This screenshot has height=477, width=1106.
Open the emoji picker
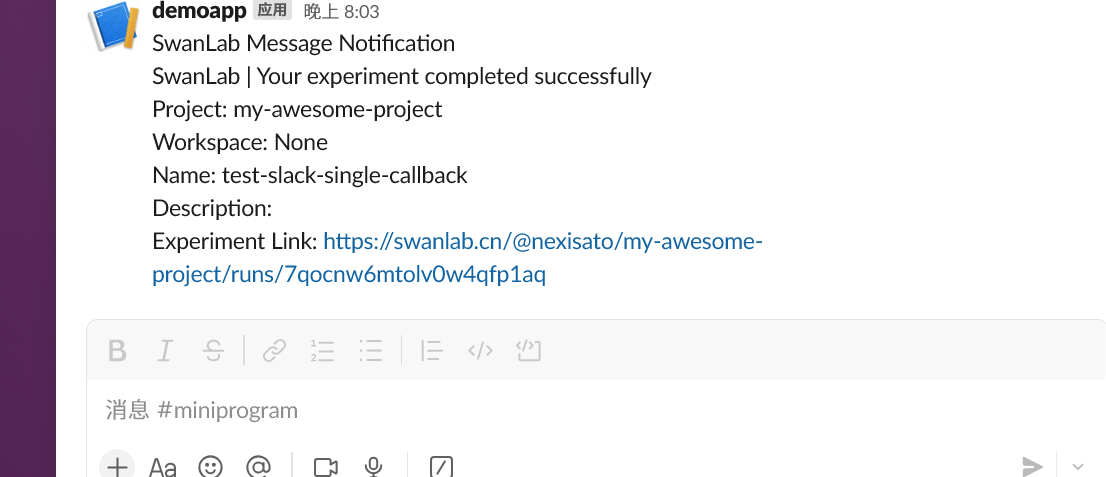(210, 466)
